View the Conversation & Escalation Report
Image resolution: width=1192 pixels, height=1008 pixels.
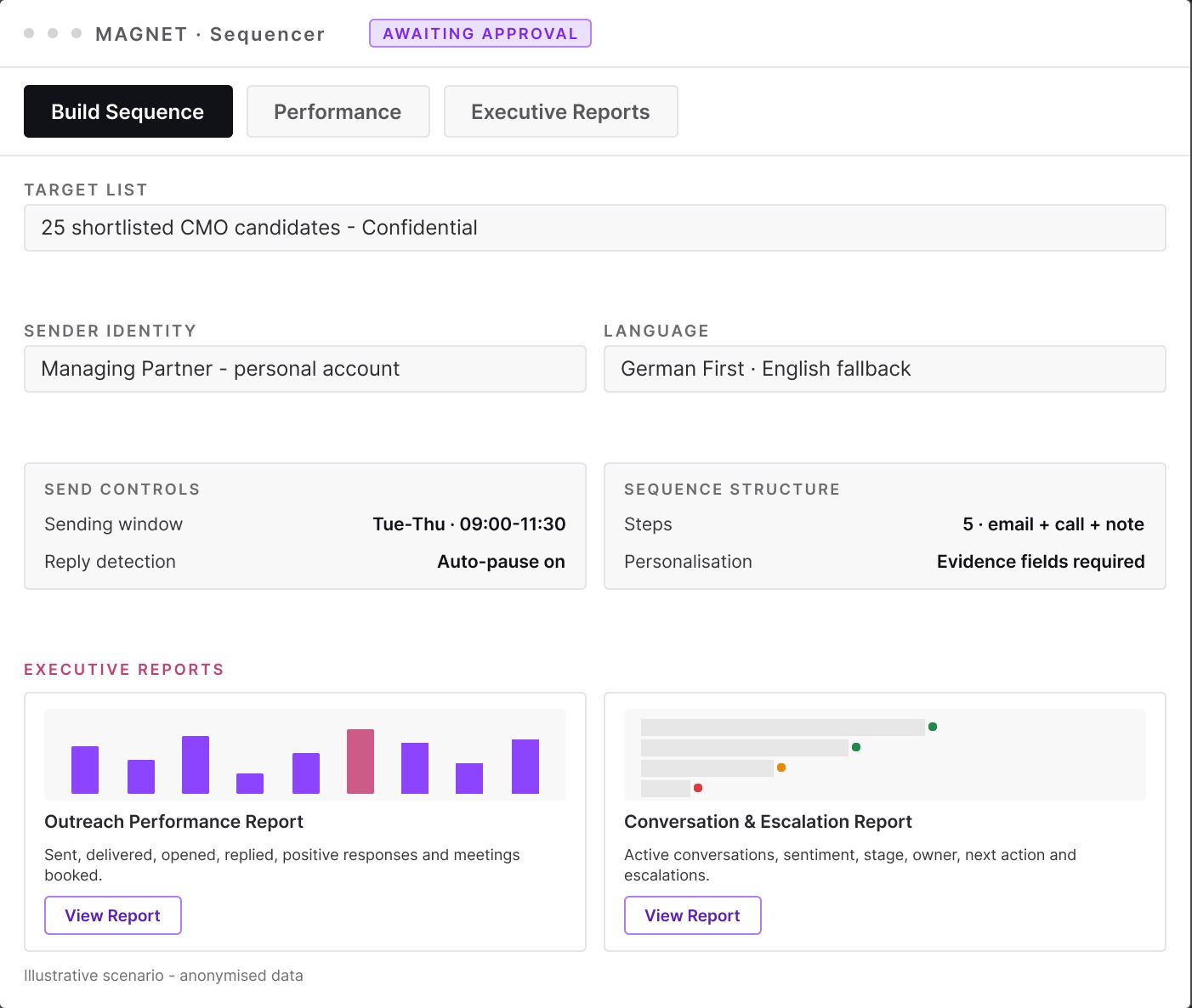[693, 915]
